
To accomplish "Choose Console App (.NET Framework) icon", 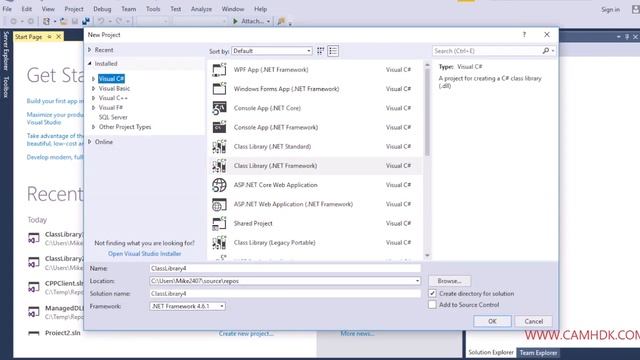I will (219, 127).
